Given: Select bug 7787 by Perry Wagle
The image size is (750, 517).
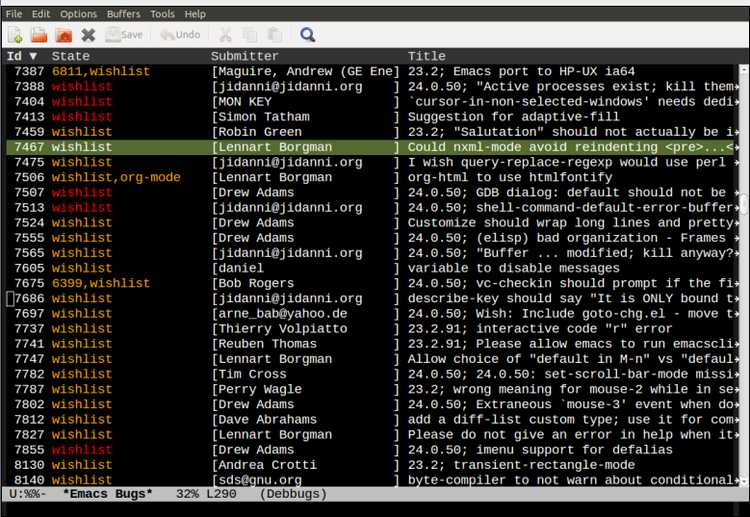Looking at the screenshot, I should (x=372, y=389).
